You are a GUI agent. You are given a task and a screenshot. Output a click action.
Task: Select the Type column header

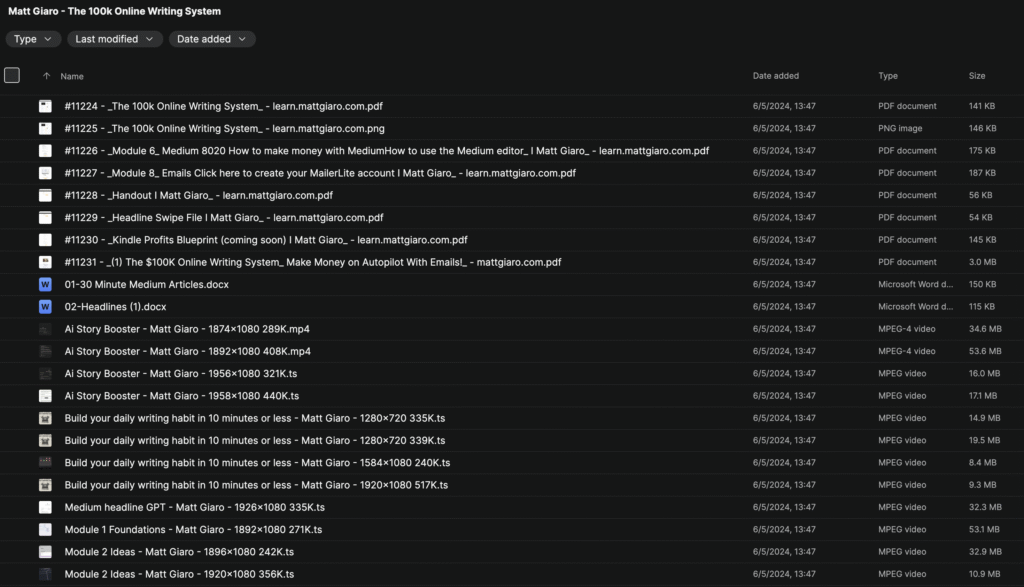click(888, 76)
